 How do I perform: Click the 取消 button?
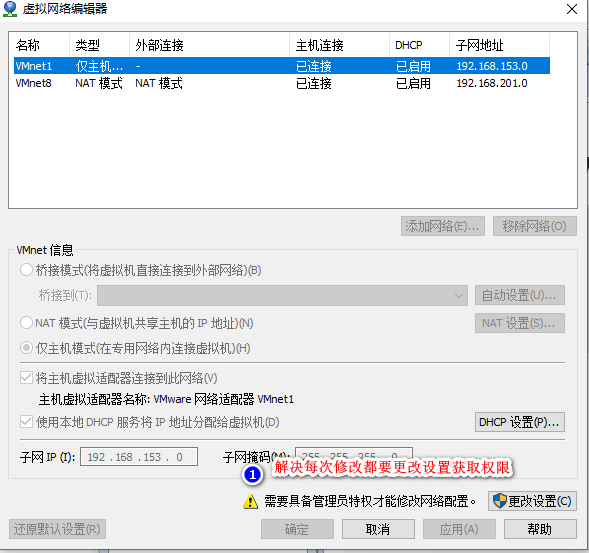click(378, 529)
